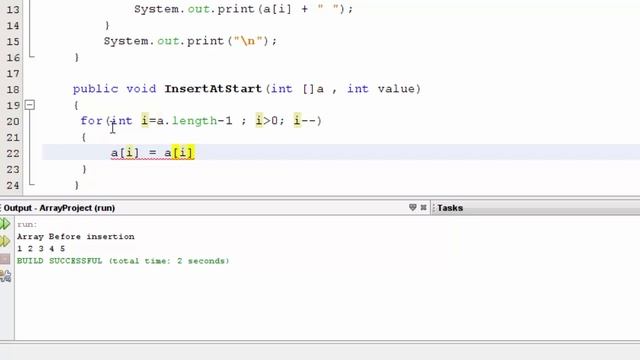This screenshot has width=640, height=360.
Task: Click 'length' in the for loop
Action: pos(195,121)
